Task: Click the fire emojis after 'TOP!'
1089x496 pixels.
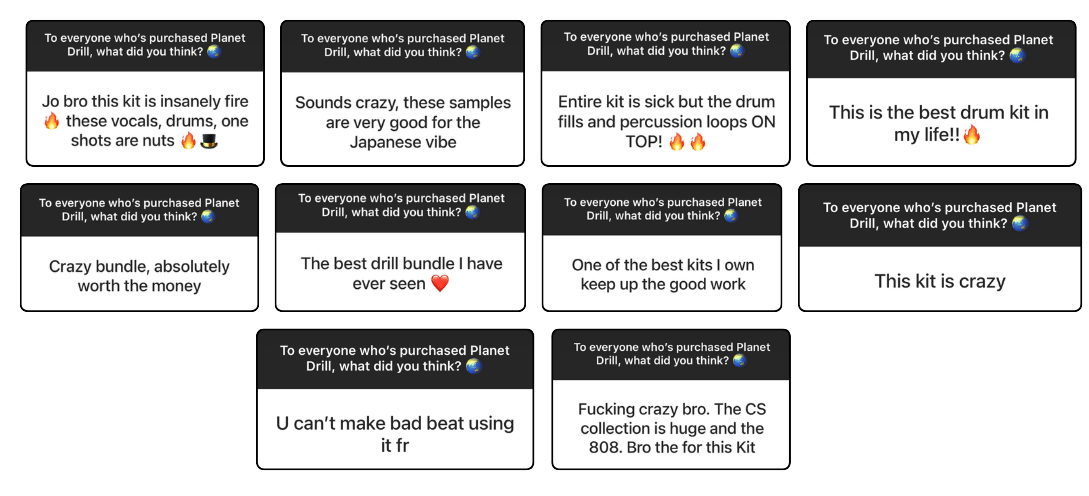Action: (x=688, y=143)
